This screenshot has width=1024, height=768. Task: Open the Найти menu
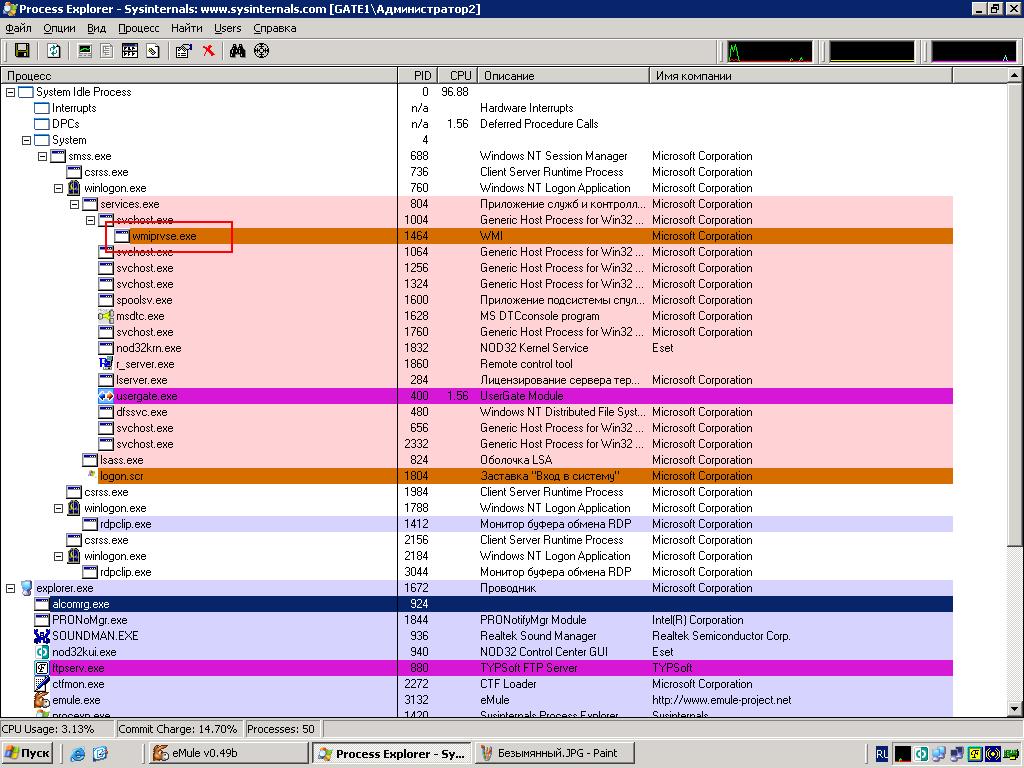coord(187,28)
